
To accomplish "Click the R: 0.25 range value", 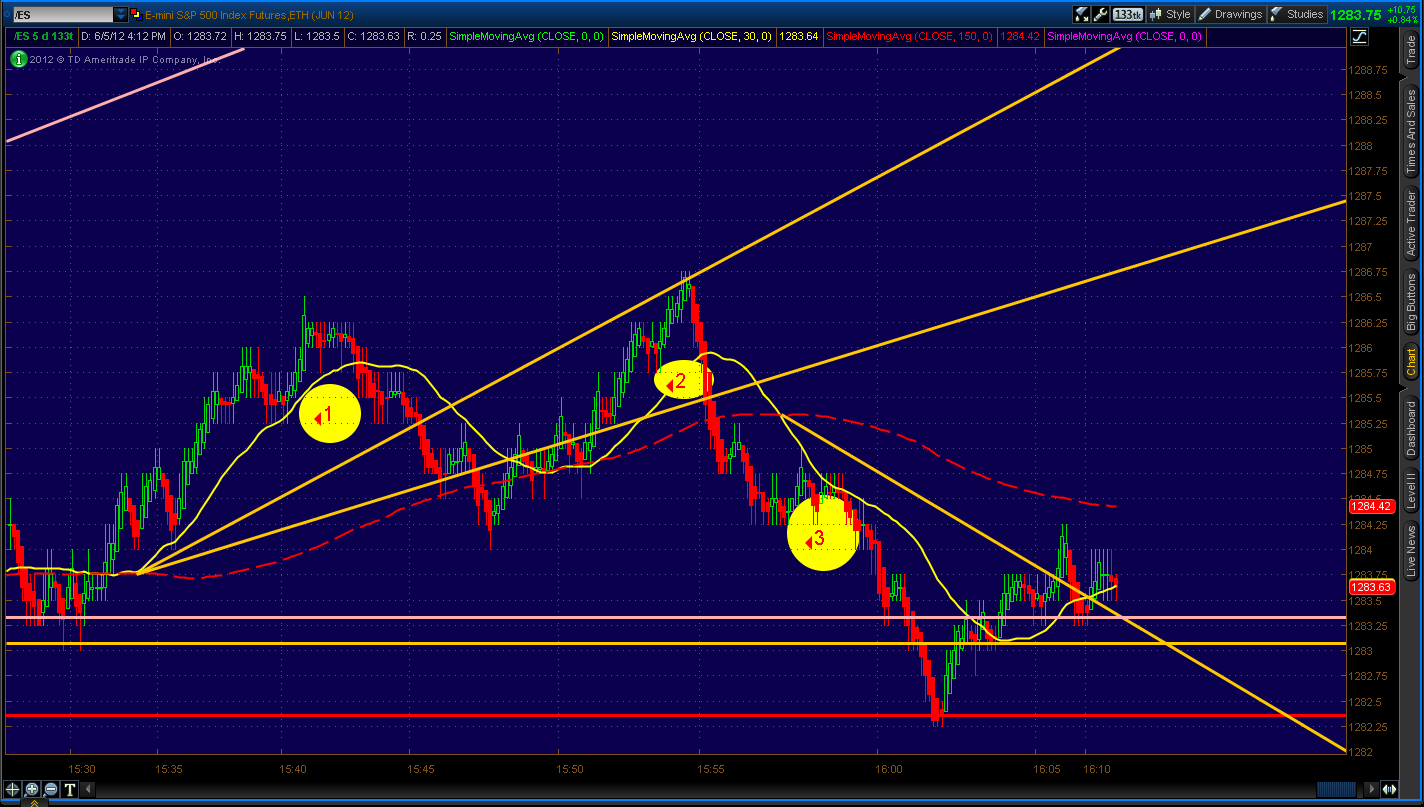I will pyautogui.click(x=425, y=37).
